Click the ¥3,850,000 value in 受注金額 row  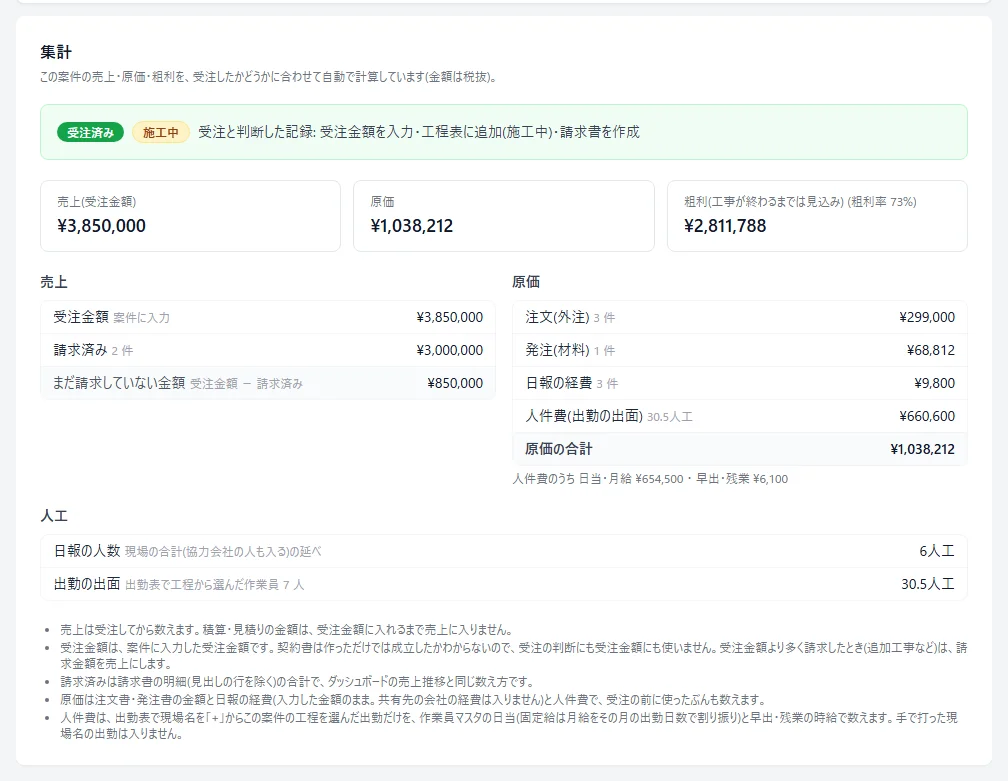[x=449, y=318]
